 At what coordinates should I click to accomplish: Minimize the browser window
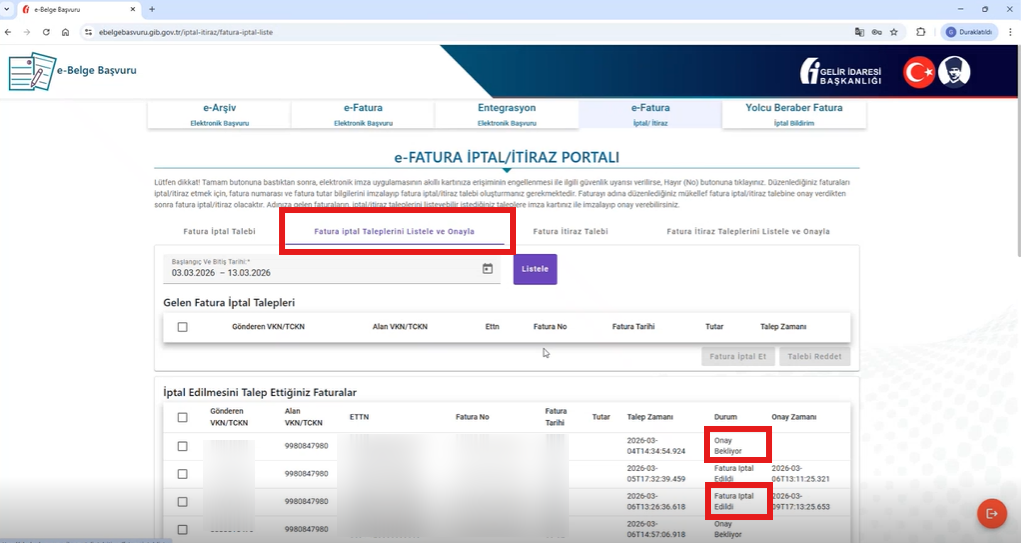(x=960, y=9)
